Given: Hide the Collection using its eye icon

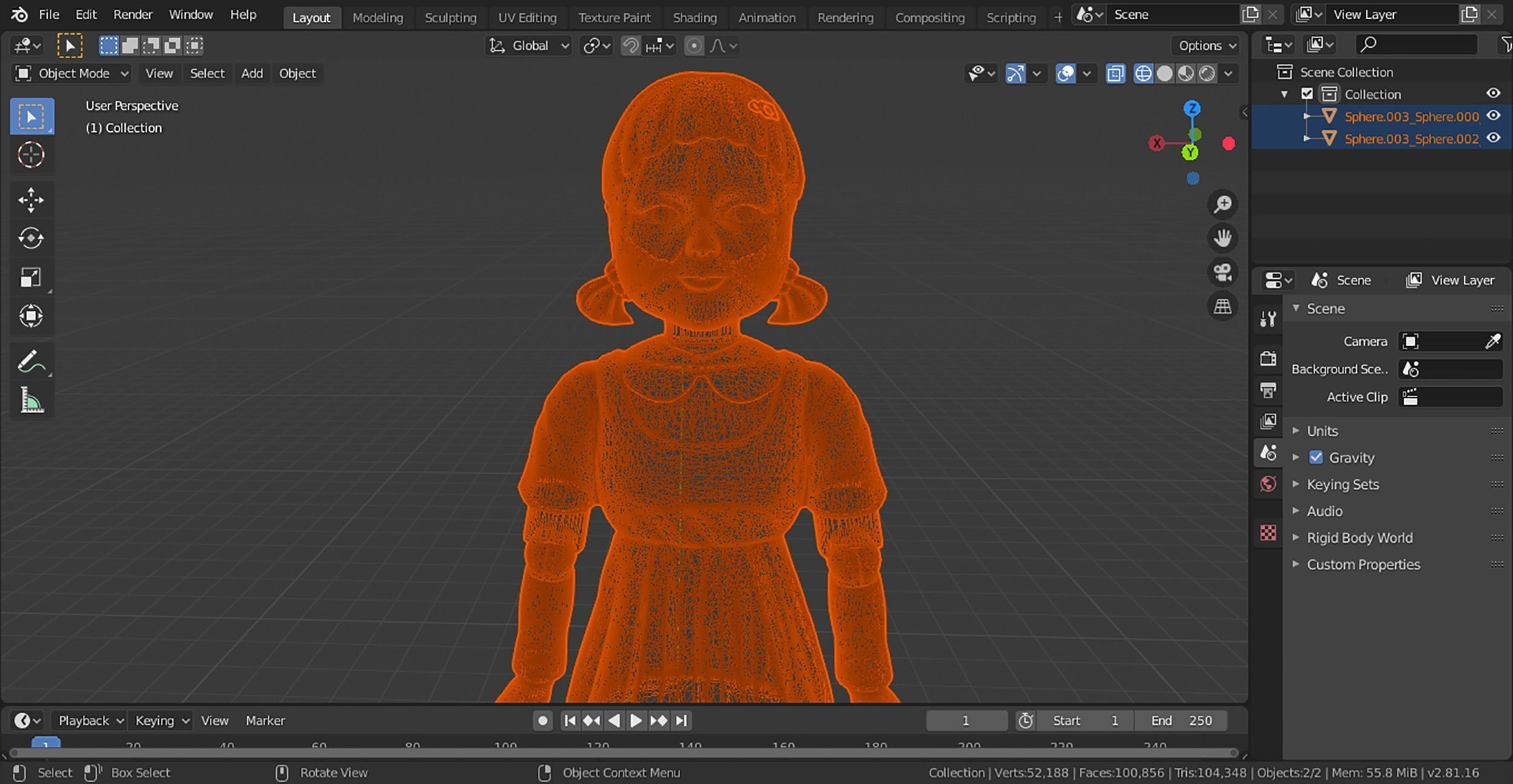Looking at the screenshot, I should tap(1494, 93).
